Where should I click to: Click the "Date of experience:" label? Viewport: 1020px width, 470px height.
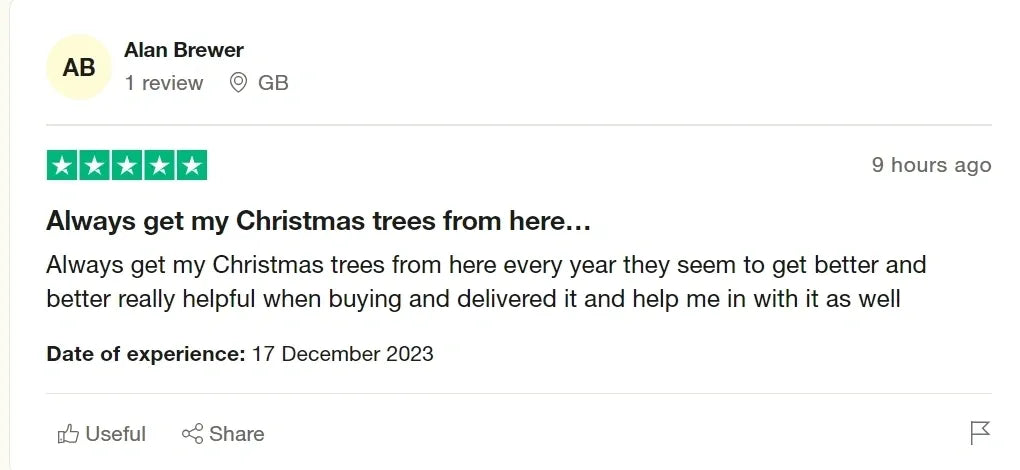click(145, 354)
